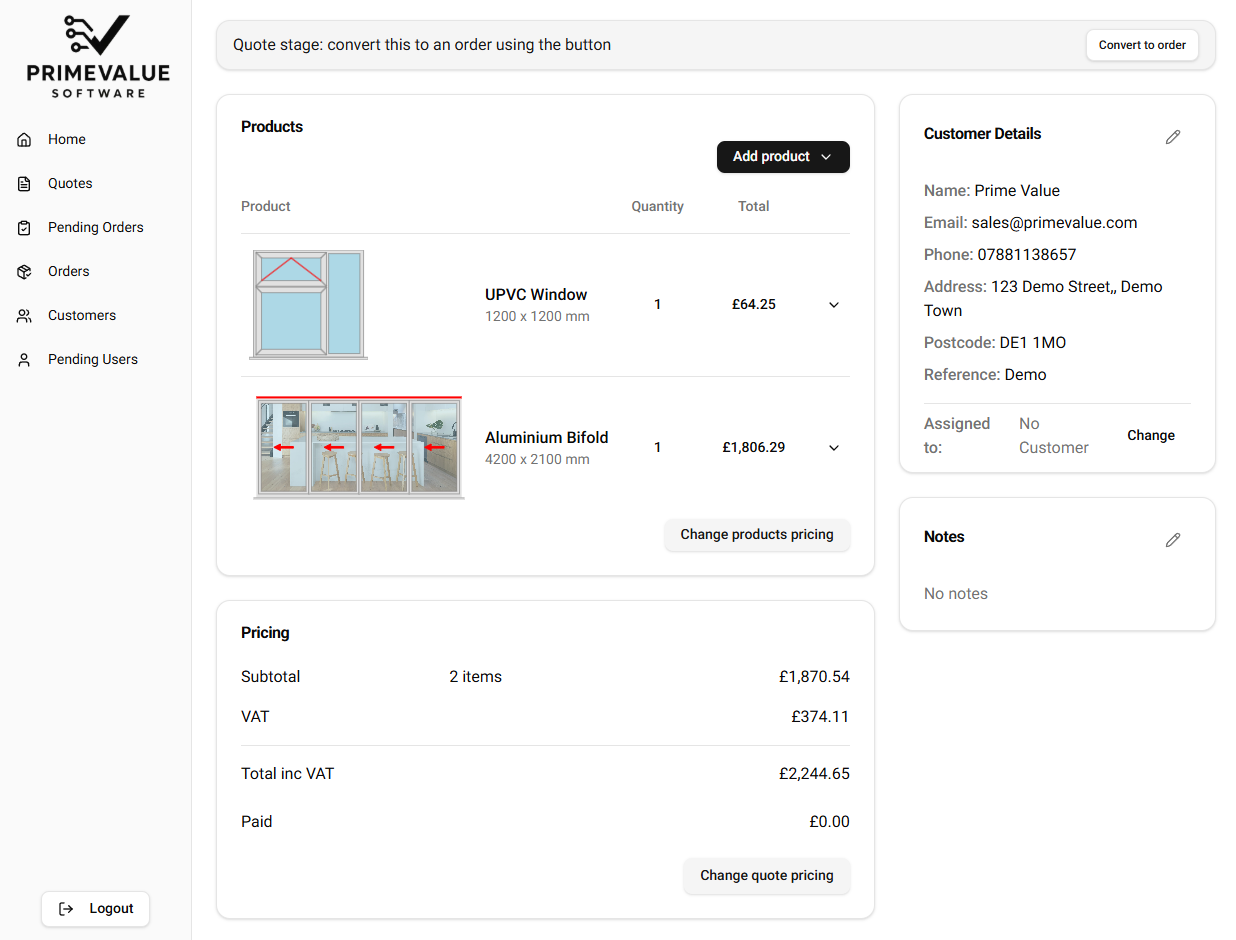
Task: Expand the UPVC Window row details
Action: [x=833, y=304]
